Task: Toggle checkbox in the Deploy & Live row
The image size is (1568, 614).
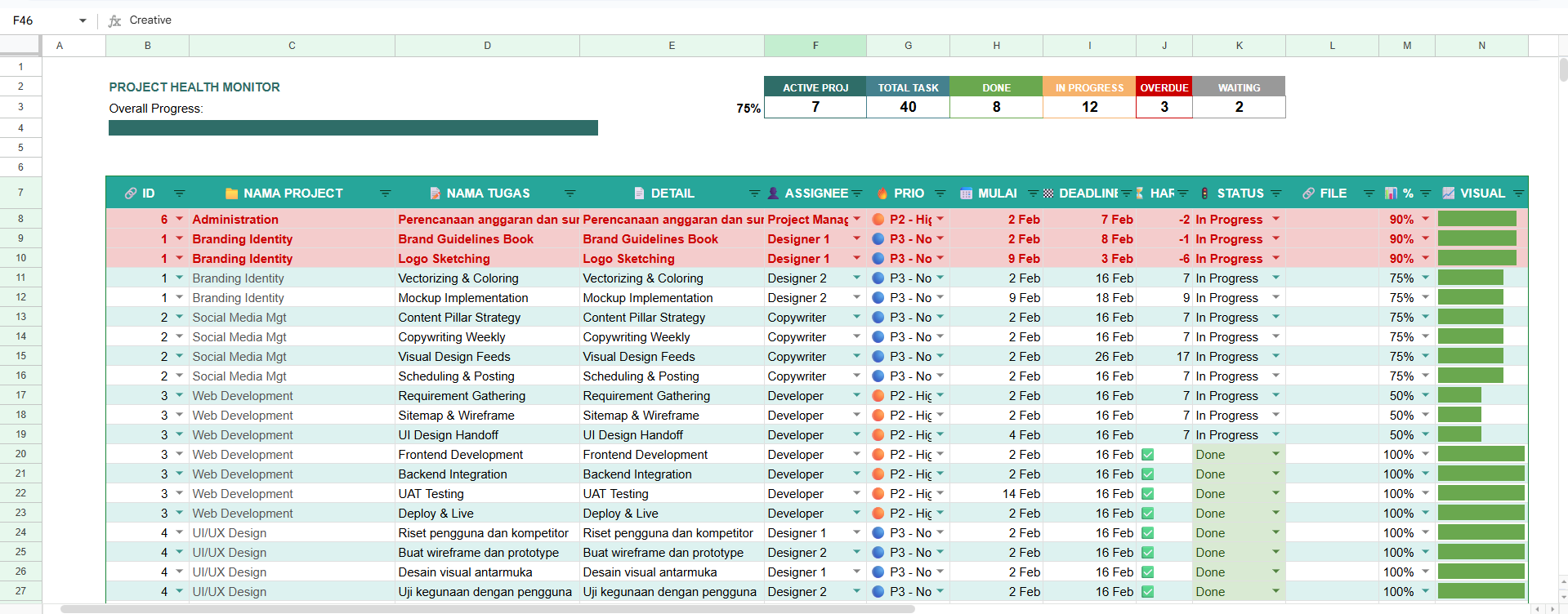Action: [x=1147, y=514]
